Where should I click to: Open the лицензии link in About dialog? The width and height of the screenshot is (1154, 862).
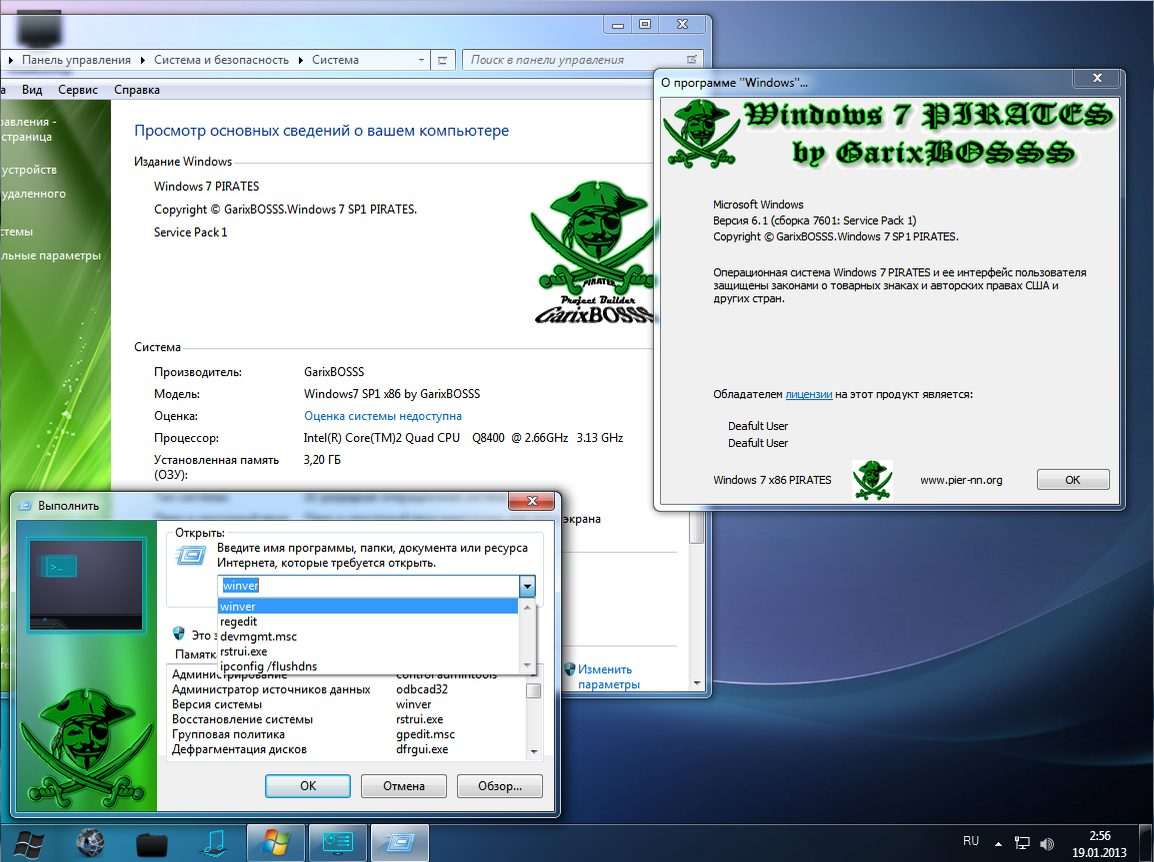pos(809,395)
